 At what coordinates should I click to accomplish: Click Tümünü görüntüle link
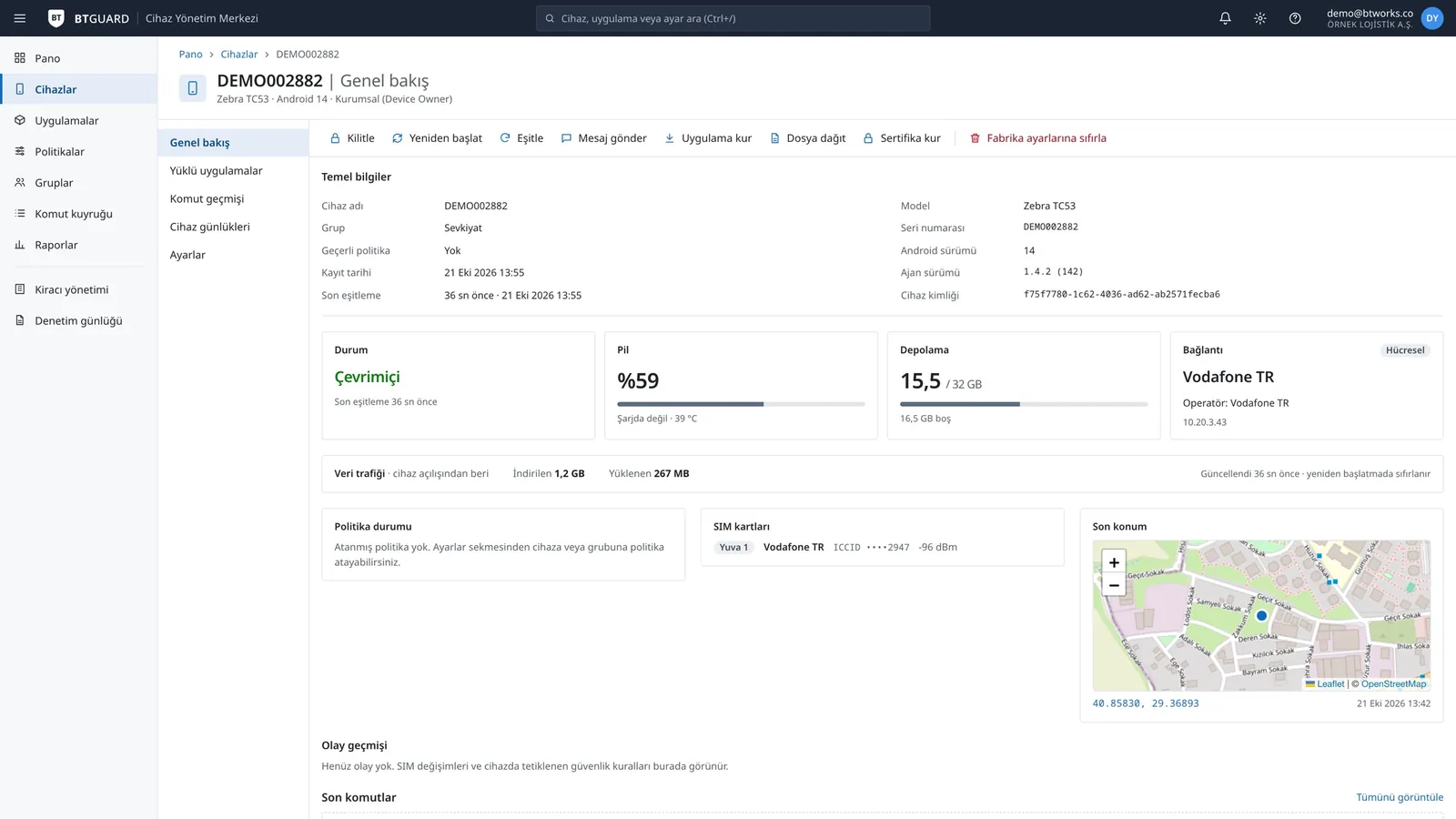click(x=1400, y=798)
